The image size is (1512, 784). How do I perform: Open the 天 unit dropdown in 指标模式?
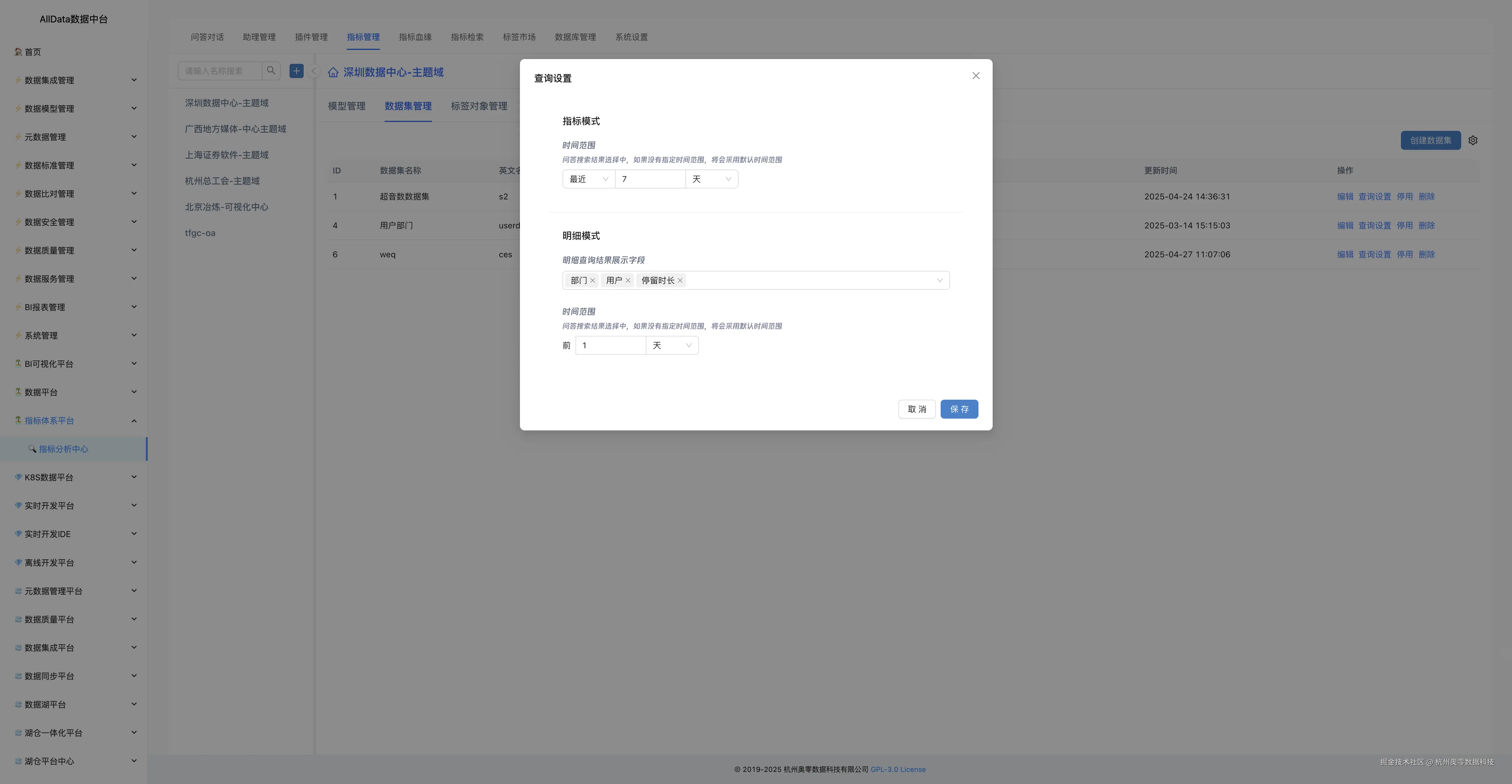tap(711, 179)
